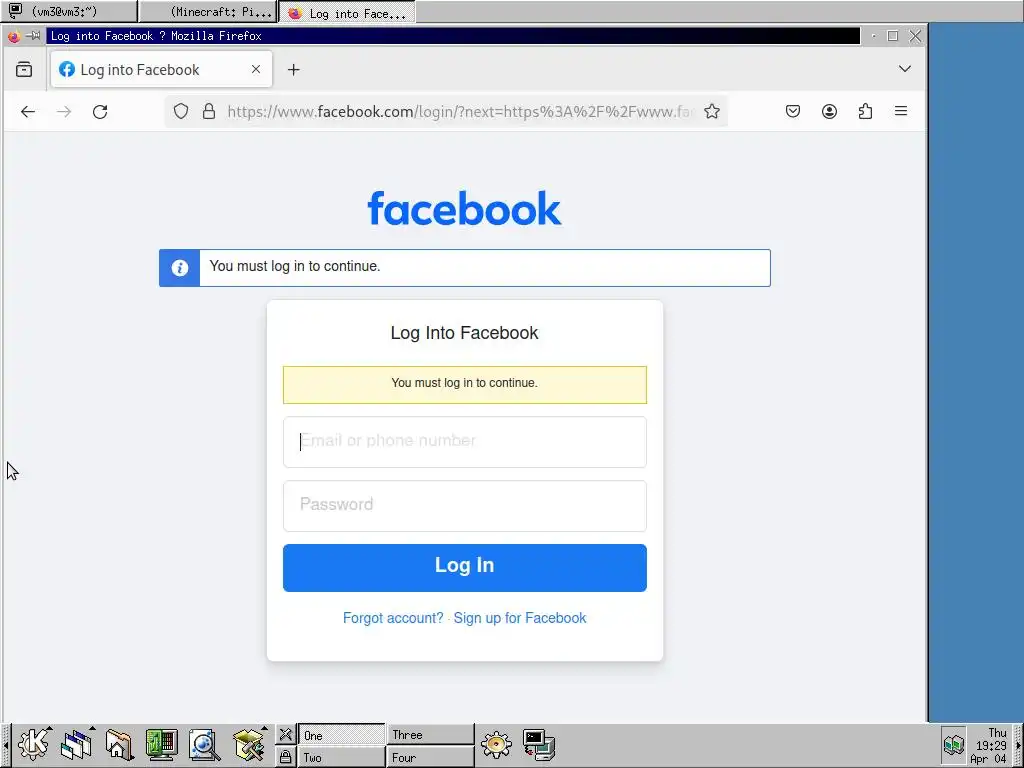Focus the Email or phone number field

[465, 442]
